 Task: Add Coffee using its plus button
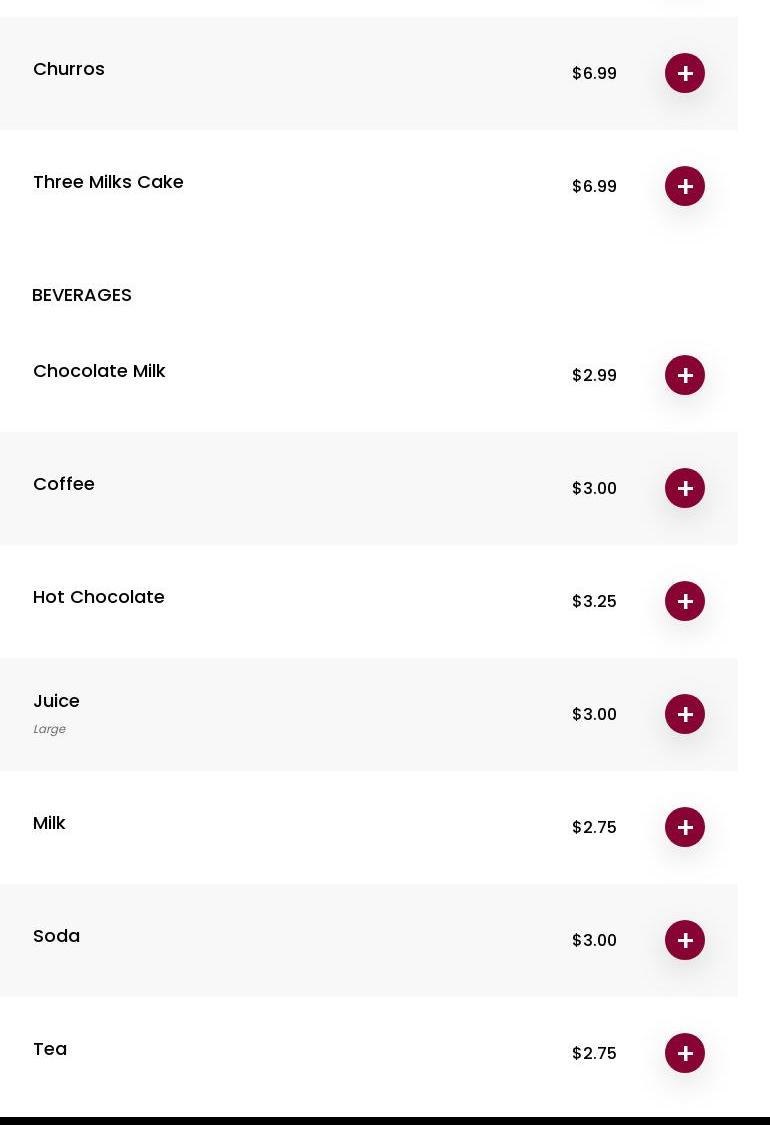[x=685, y=488]
